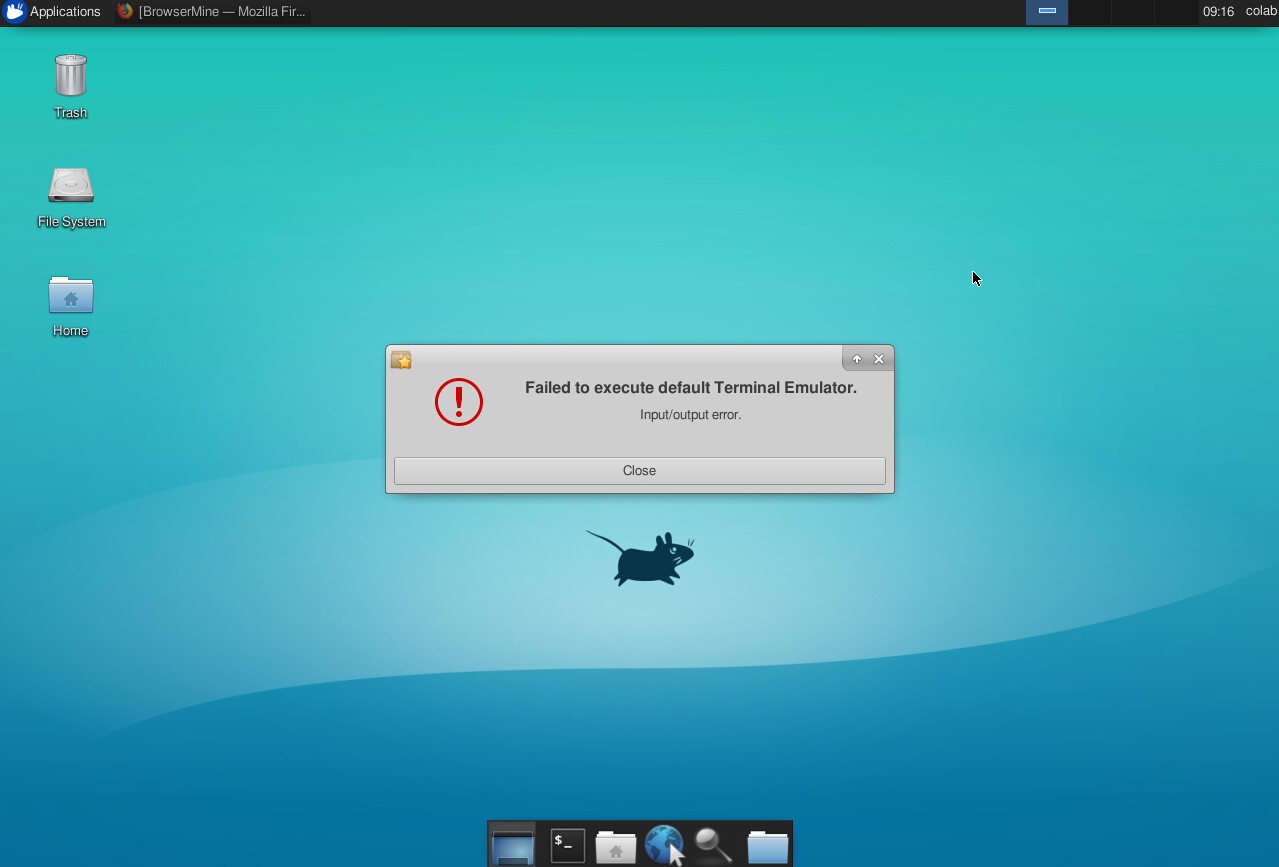This screenshot has height=867, width=1279.
Task: Switch to BrowserMine Firefox window in taskbar
Action: point(212,12)
